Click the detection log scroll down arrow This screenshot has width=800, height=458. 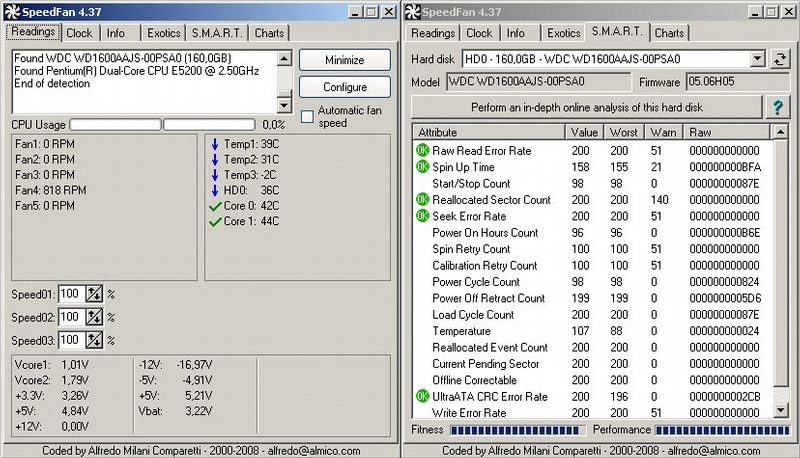click(x=284, y=105)
